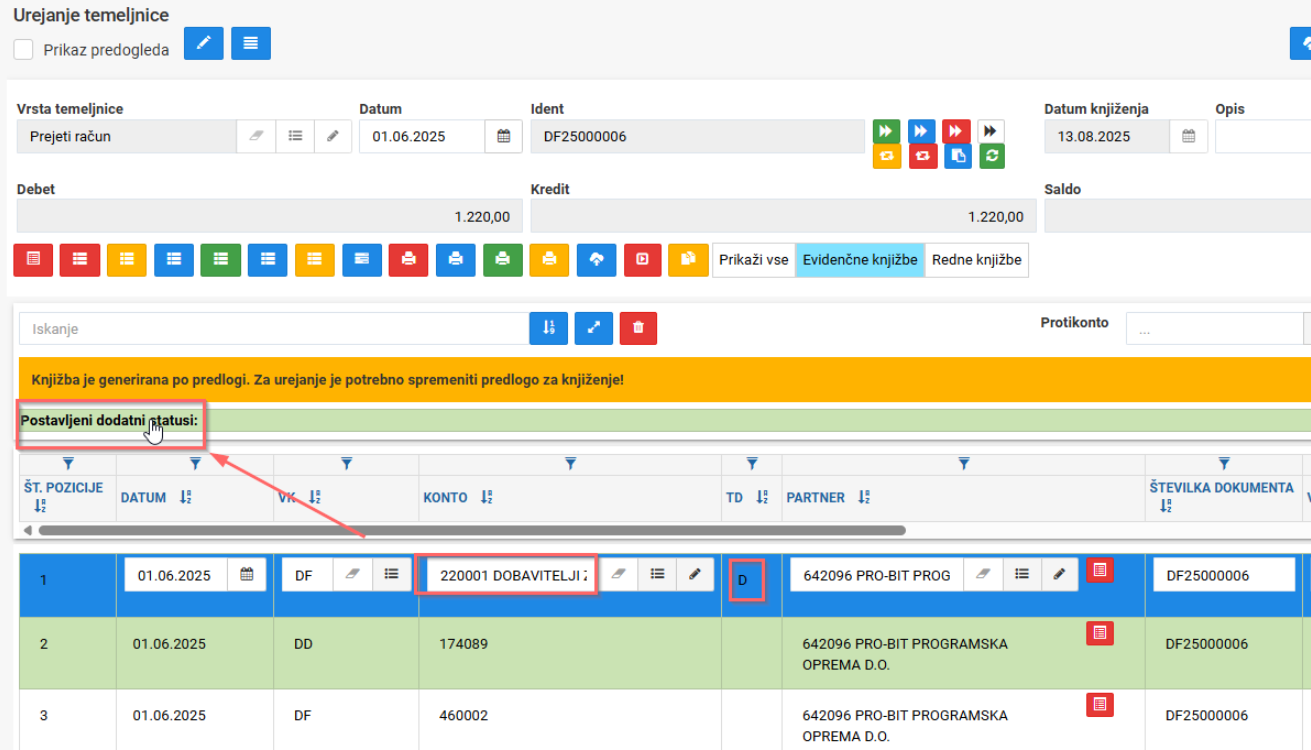
Task: Click the red repeat icon under Ident arrows
Action: click(922, 156)
